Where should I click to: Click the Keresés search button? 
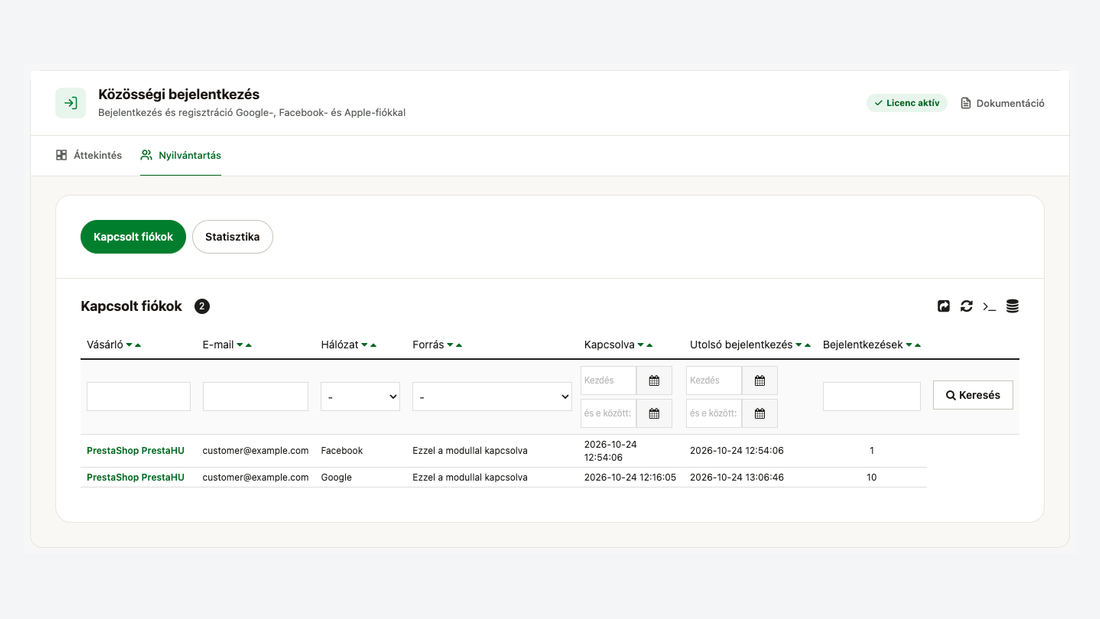[973, 395]
